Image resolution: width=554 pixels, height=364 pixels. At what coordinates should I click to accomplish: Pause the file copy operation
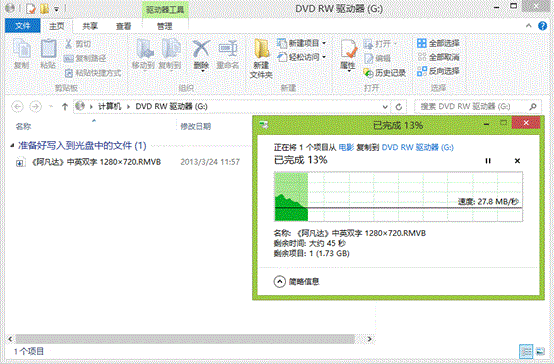point(488,161)
